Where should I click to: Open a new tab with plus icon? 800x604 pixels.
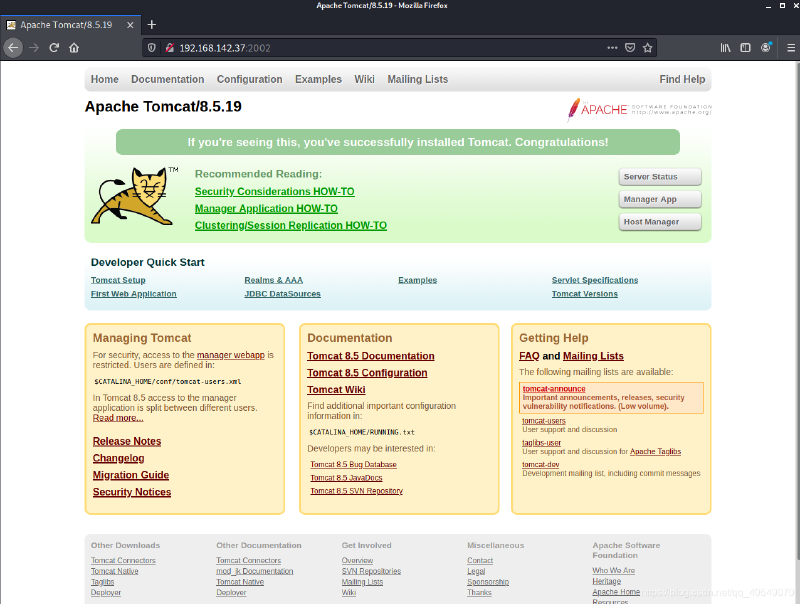[152, 24]
